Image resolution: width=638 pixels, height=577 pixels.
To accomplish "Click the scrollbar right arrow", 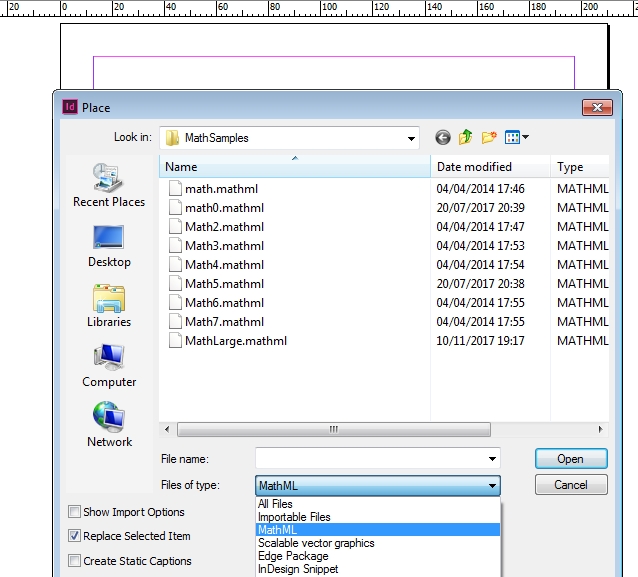I will [x=601, y=429].
